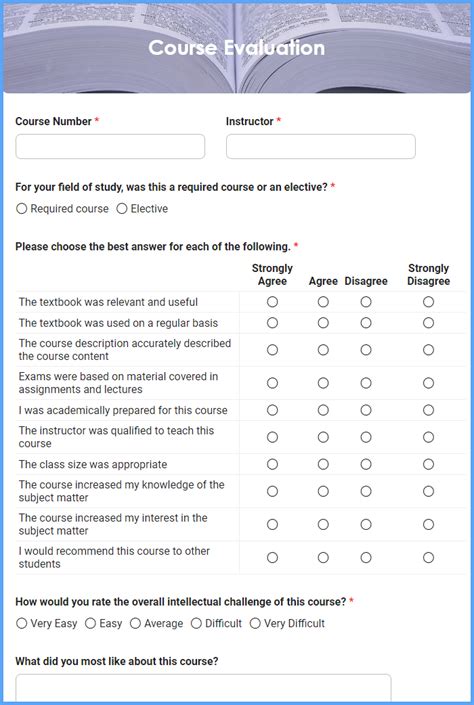Viewport: 474px width, 705px height.
Task: Choose Agree for textbook used on regular basis
Action: click(x=323, y=323)
